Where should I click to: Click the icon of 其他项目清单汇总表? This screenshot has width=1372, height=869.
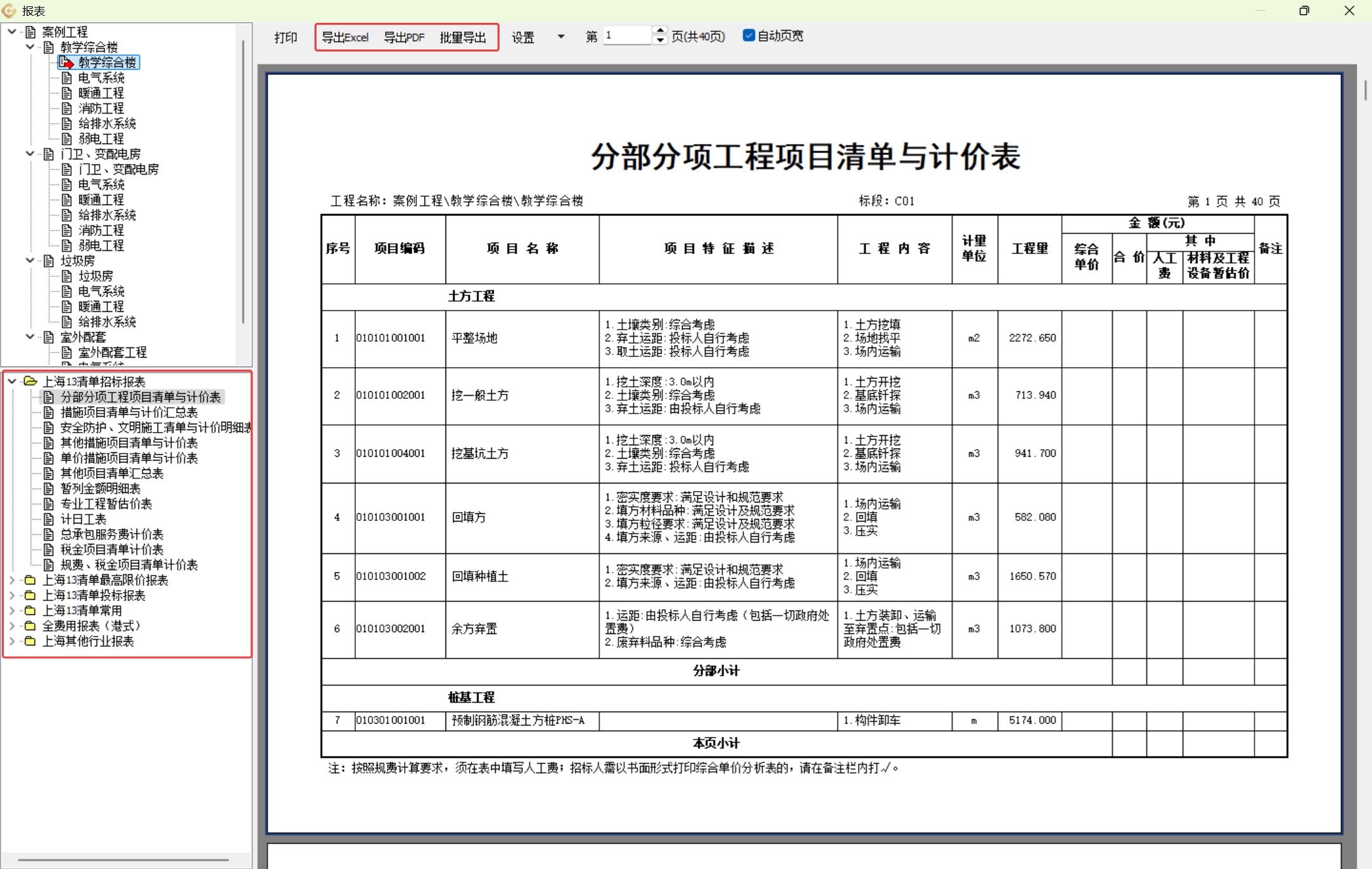[x=49, y=473]
